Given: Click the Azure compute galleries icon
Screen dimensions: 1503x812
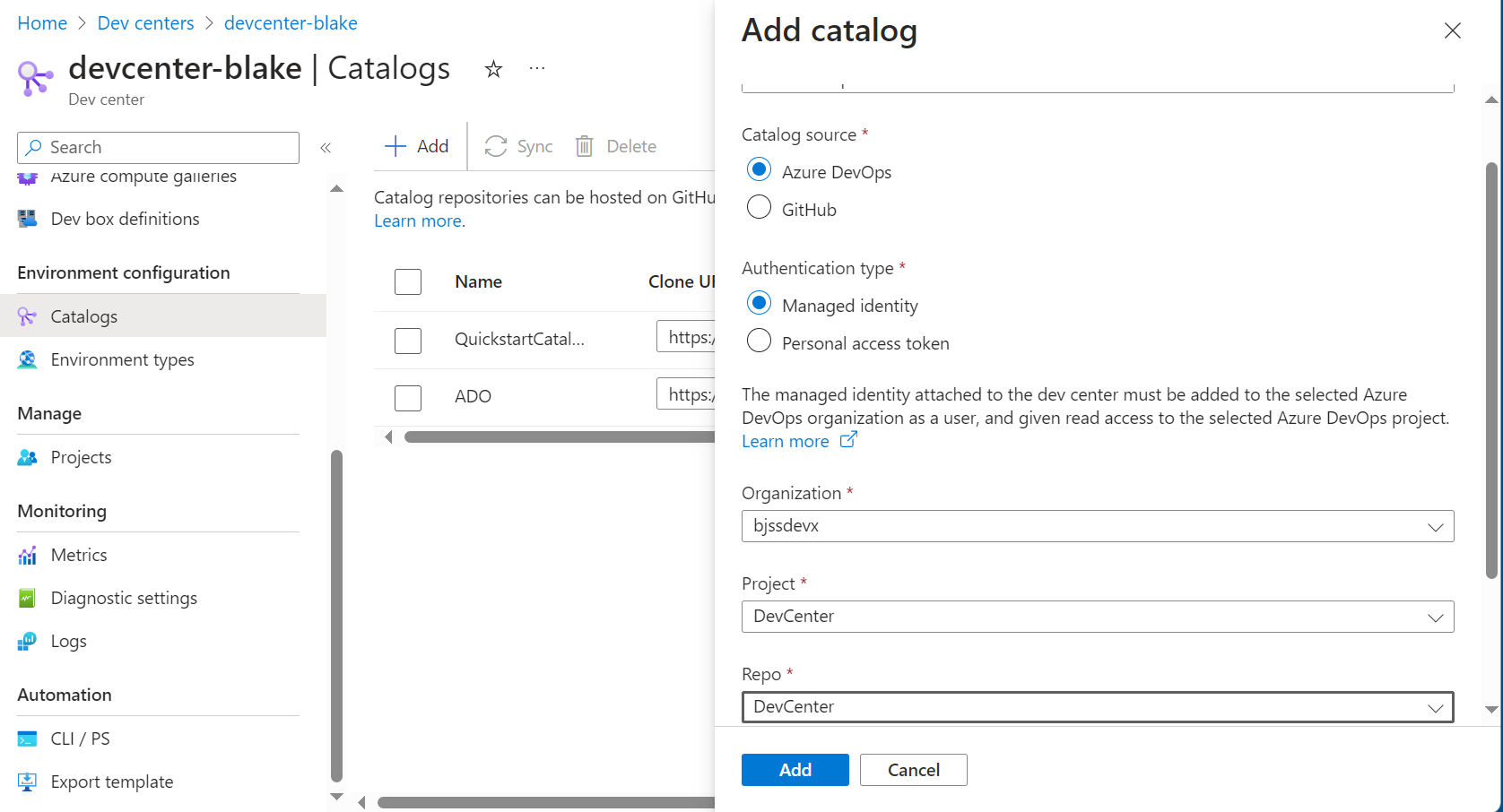Looking at the screenshot, I should (28, 177).
